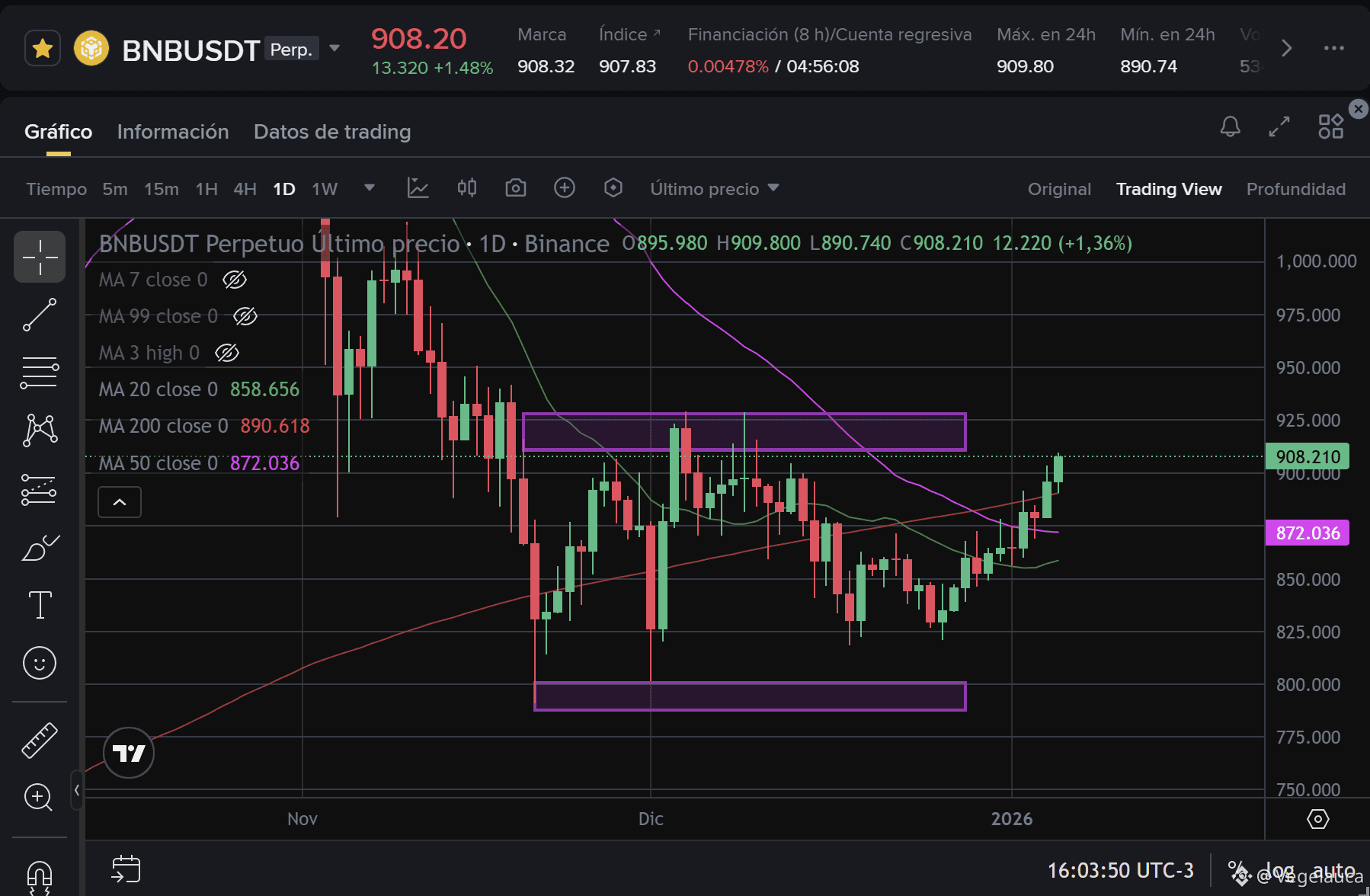
Task: Activate the zoom in tool
Action: (x=38, y=798)
